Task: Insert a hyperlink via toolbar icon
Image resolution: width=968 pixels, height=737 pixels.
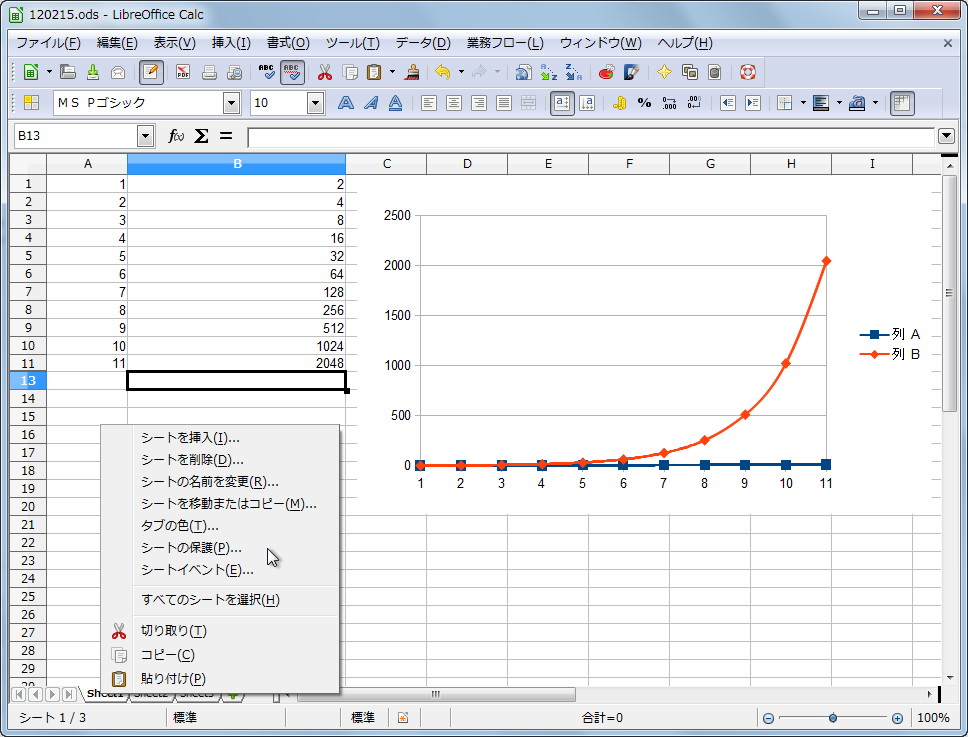Action: tap(524, 72)
